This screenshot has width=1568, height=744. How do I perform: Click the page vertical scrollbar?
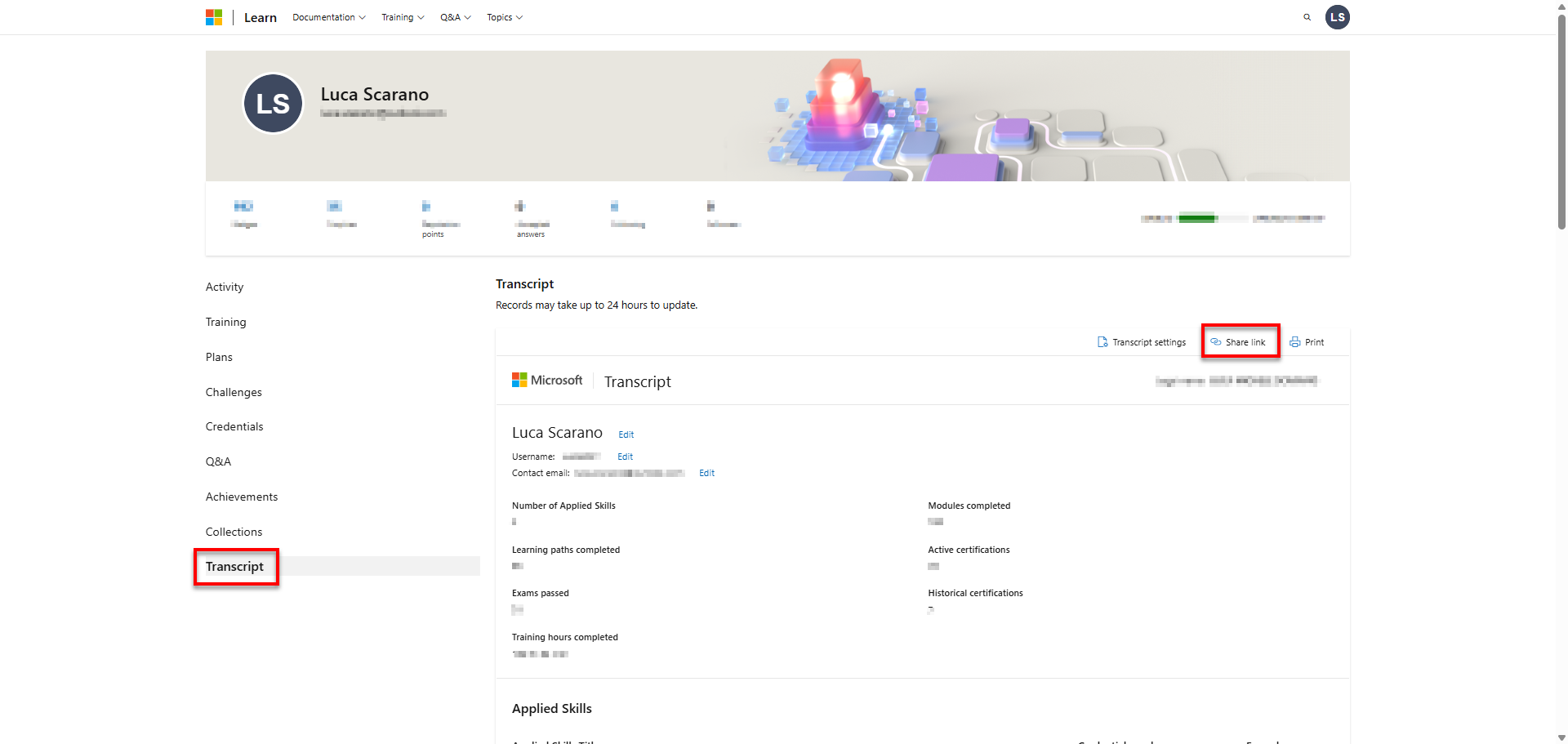coord(1561,123)
